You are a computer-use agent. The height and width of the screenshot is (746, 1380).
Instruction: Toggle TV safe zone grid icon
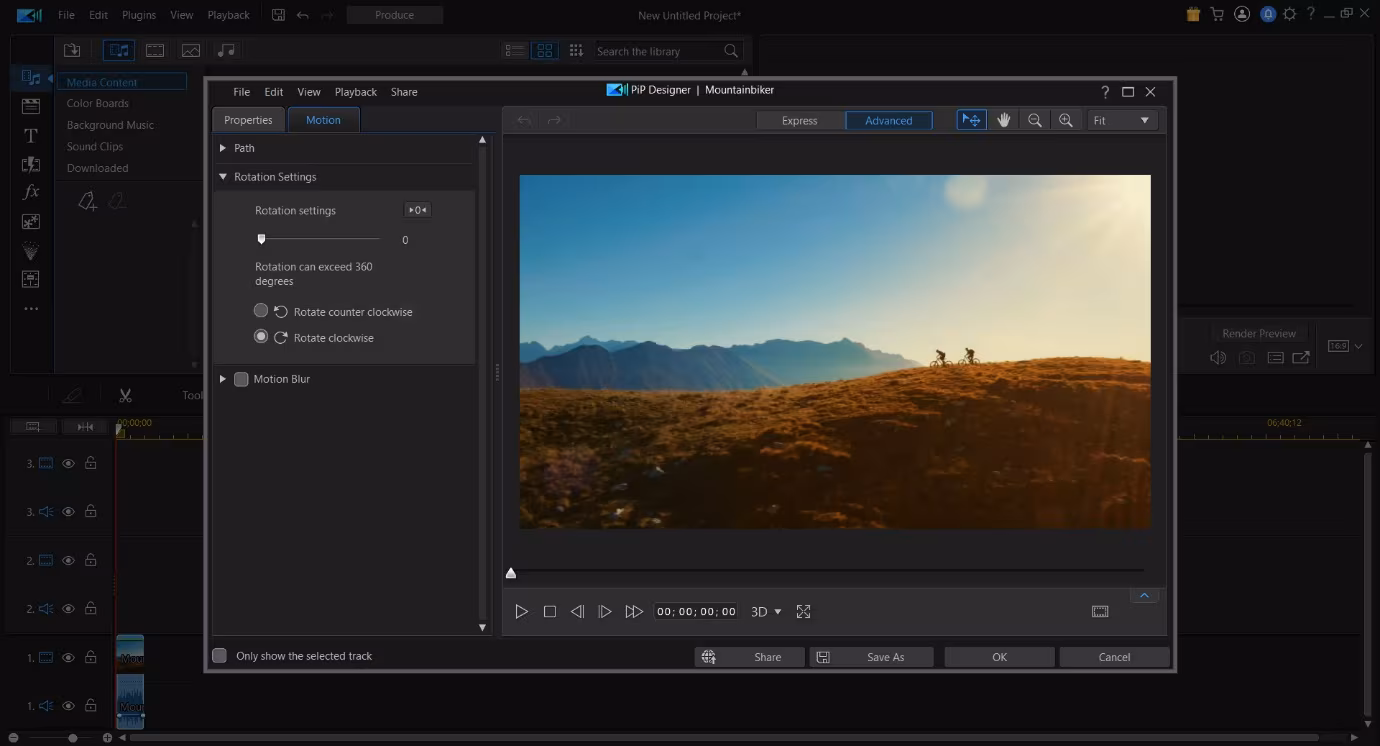(x=1100, y=611)
